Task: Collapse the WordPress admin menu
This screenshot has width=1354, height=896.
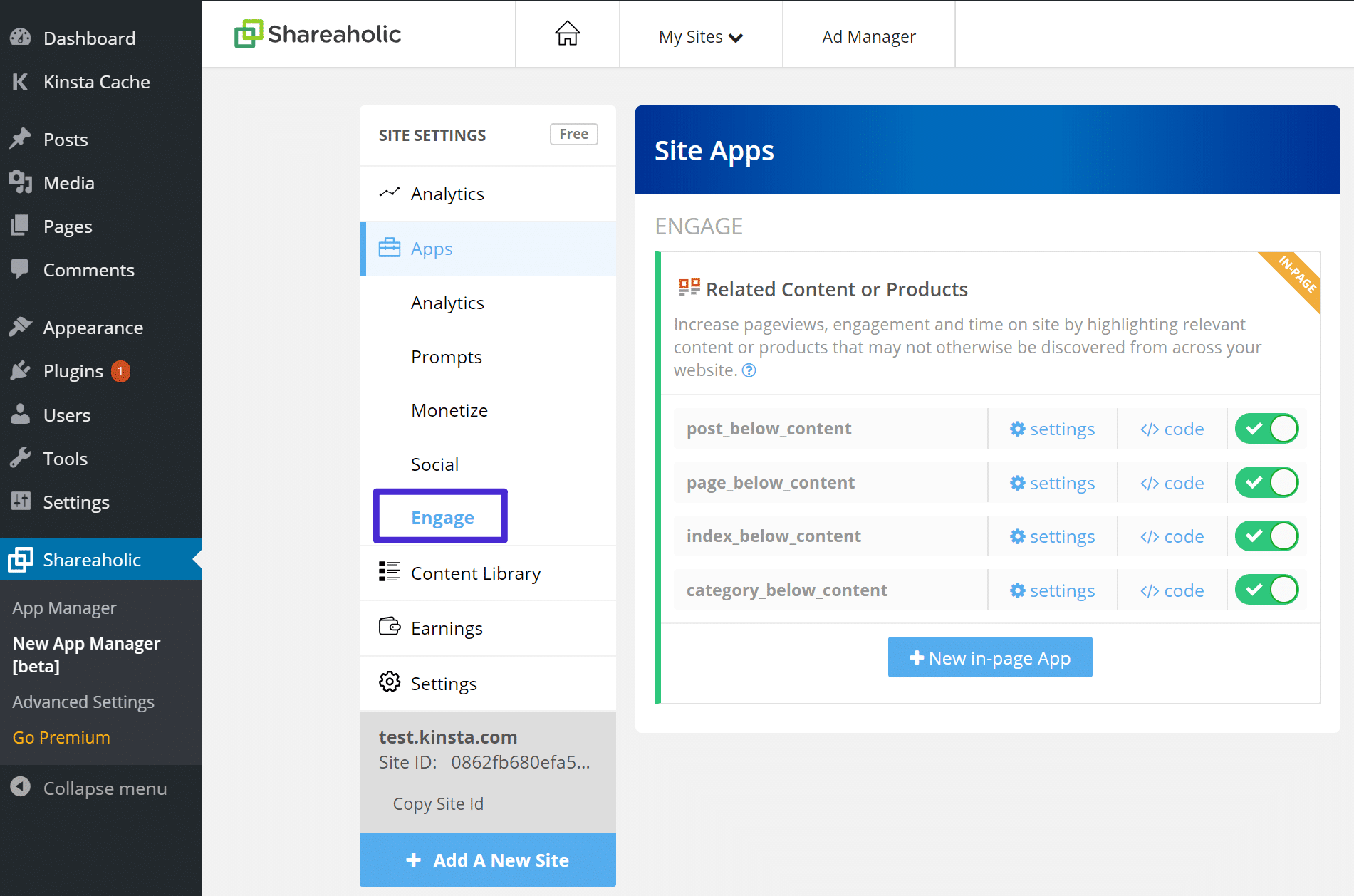Action: click(x=104, y=788)
